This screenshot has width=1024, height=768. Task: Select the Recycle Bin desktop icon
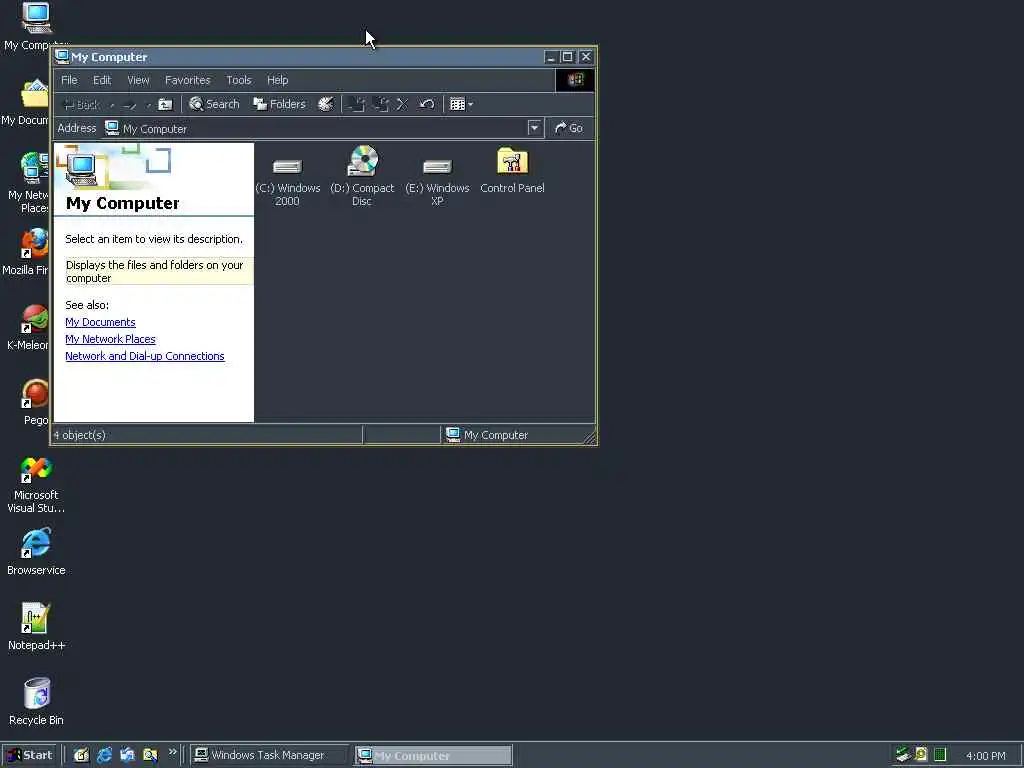36,702
